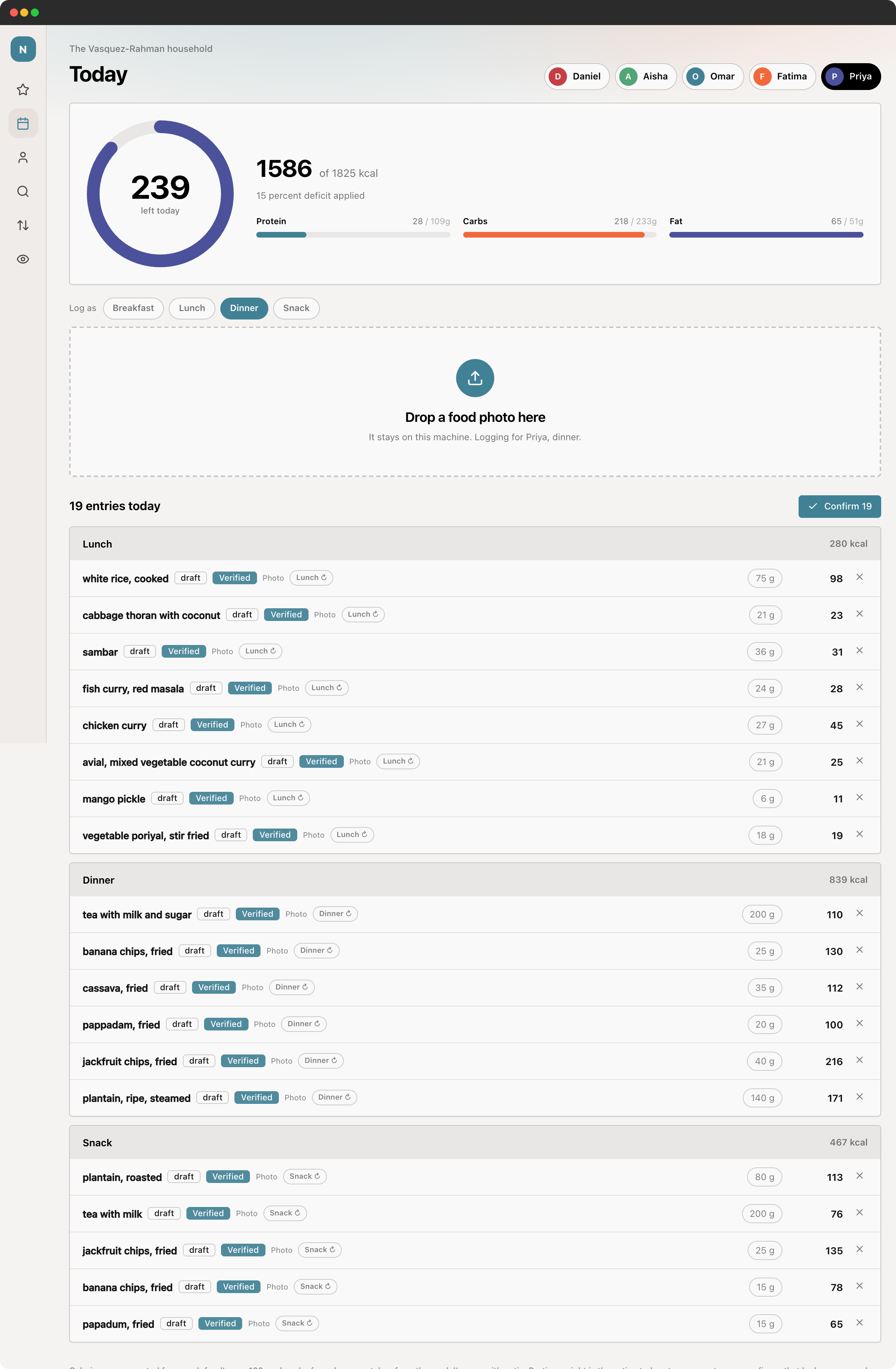This screenshot has height=1369, width=896.
Task: Remove the cabbage thoran with coconut entry
Action: point(859,614)
